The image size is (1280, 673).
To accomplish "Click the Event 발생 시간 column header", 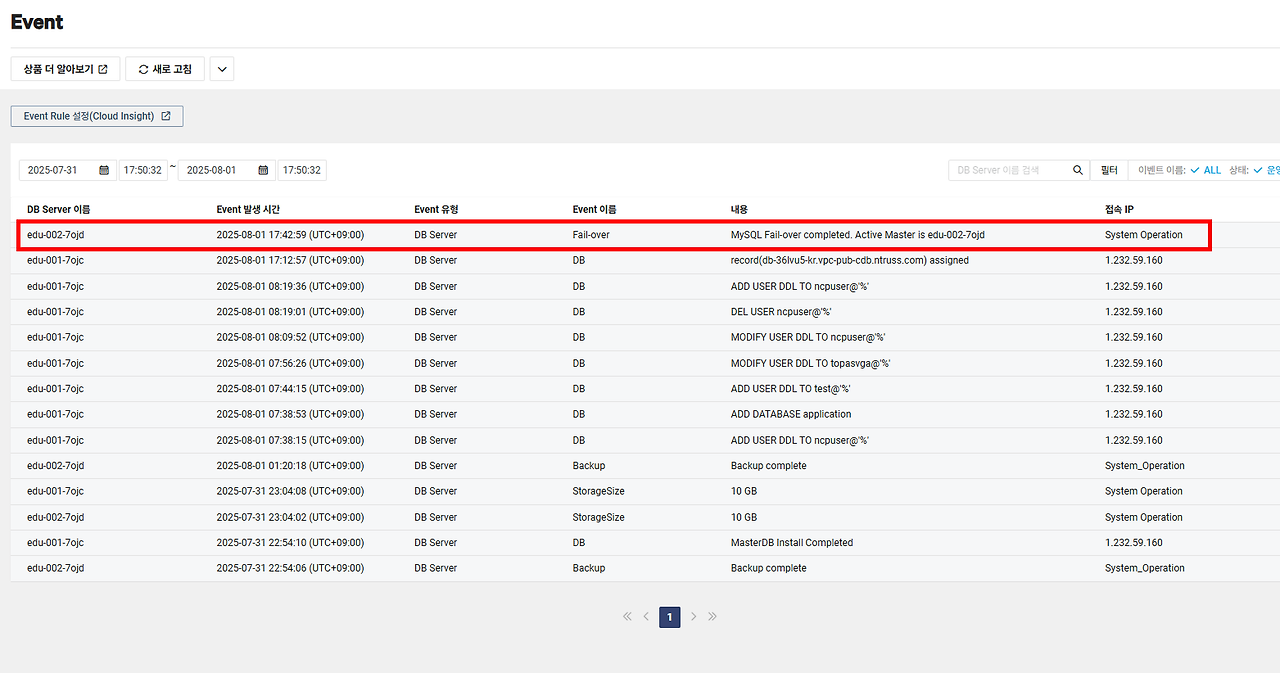I will (x=250, y=209).
